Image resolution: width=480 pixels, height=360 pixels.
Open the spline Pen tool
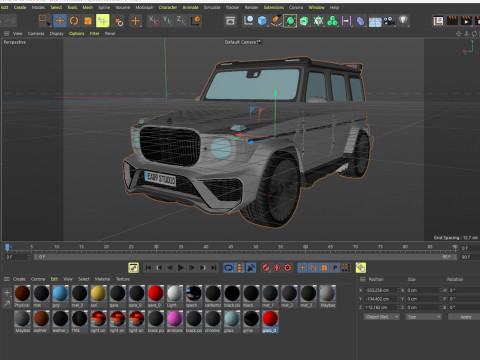tap(276, 21)
